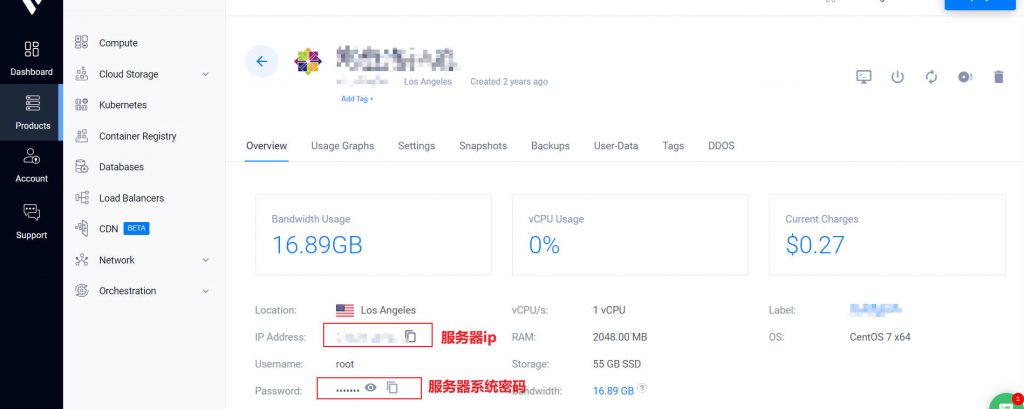This screenshot has height=409, width=1024.
Task: Open the chat widget in corner
Action: (1006, 401)
